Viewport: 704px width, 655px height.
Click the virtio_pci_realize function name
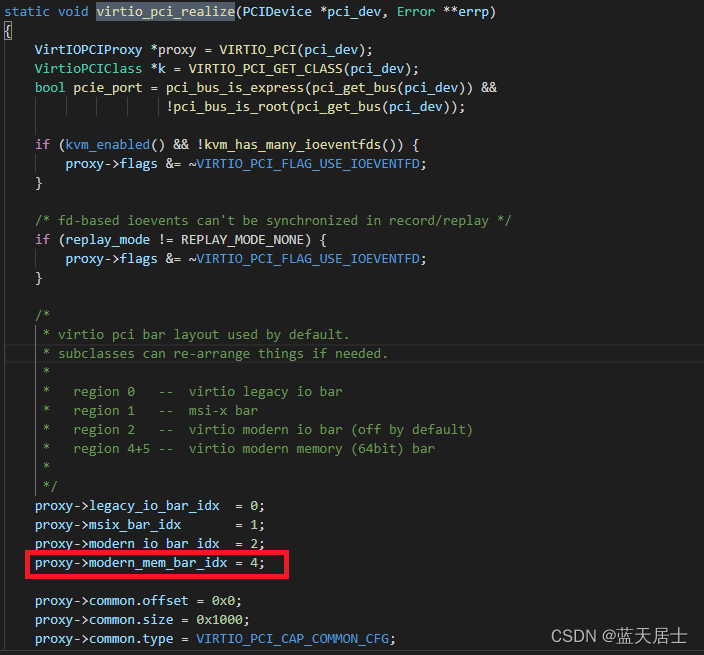point(165,11)
